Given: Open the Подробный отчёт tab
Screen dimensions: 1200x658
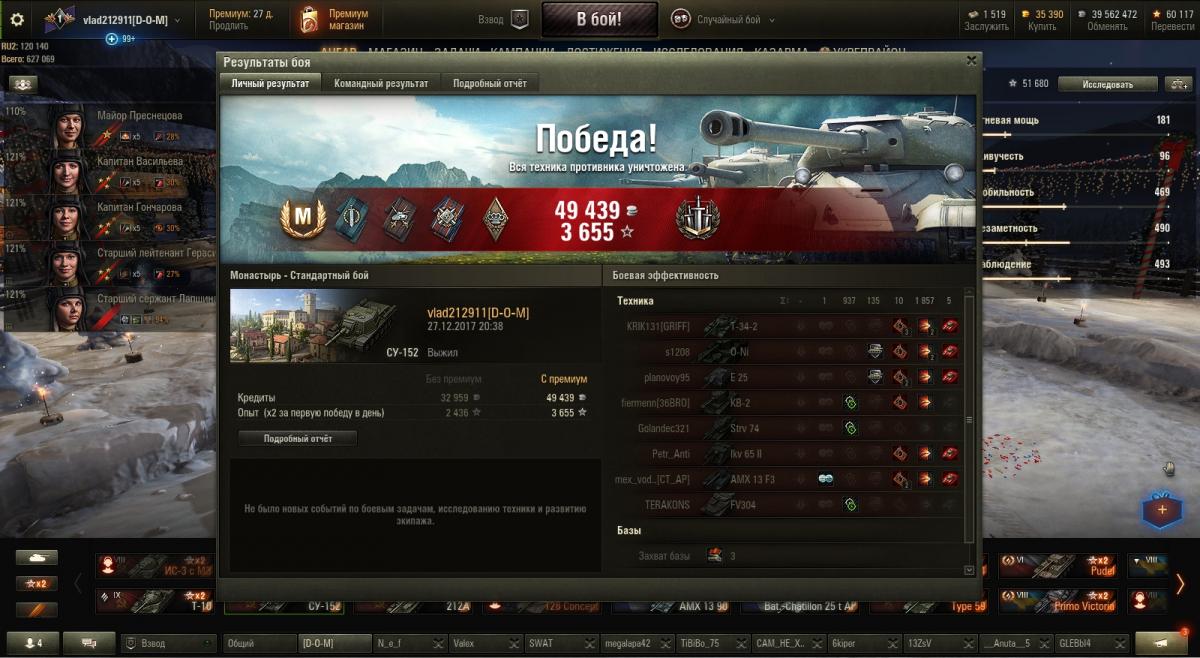Looking at the screenshot, I should [490, 84].
